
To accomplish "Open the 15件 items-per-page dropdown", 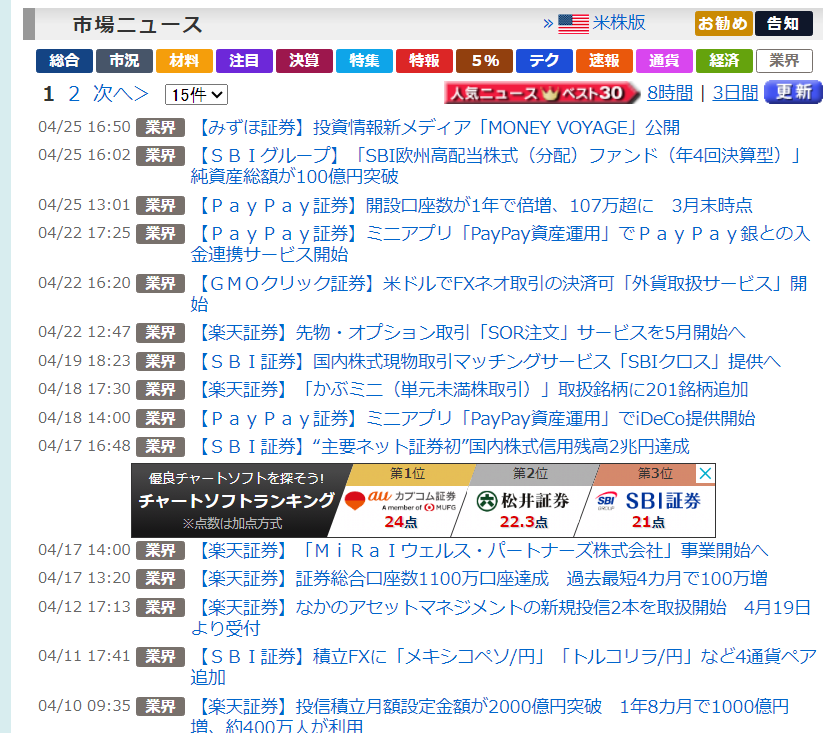I will (196, 95).
